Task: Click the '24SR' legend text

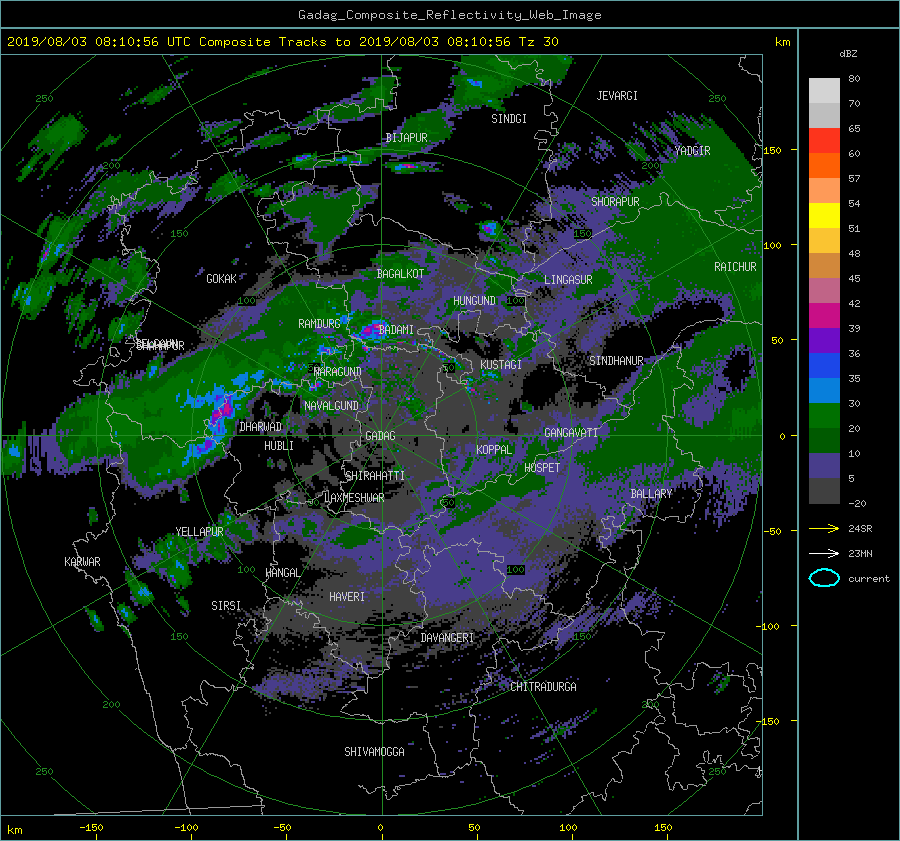Action: pyautogui.click(x=860, y=529)
